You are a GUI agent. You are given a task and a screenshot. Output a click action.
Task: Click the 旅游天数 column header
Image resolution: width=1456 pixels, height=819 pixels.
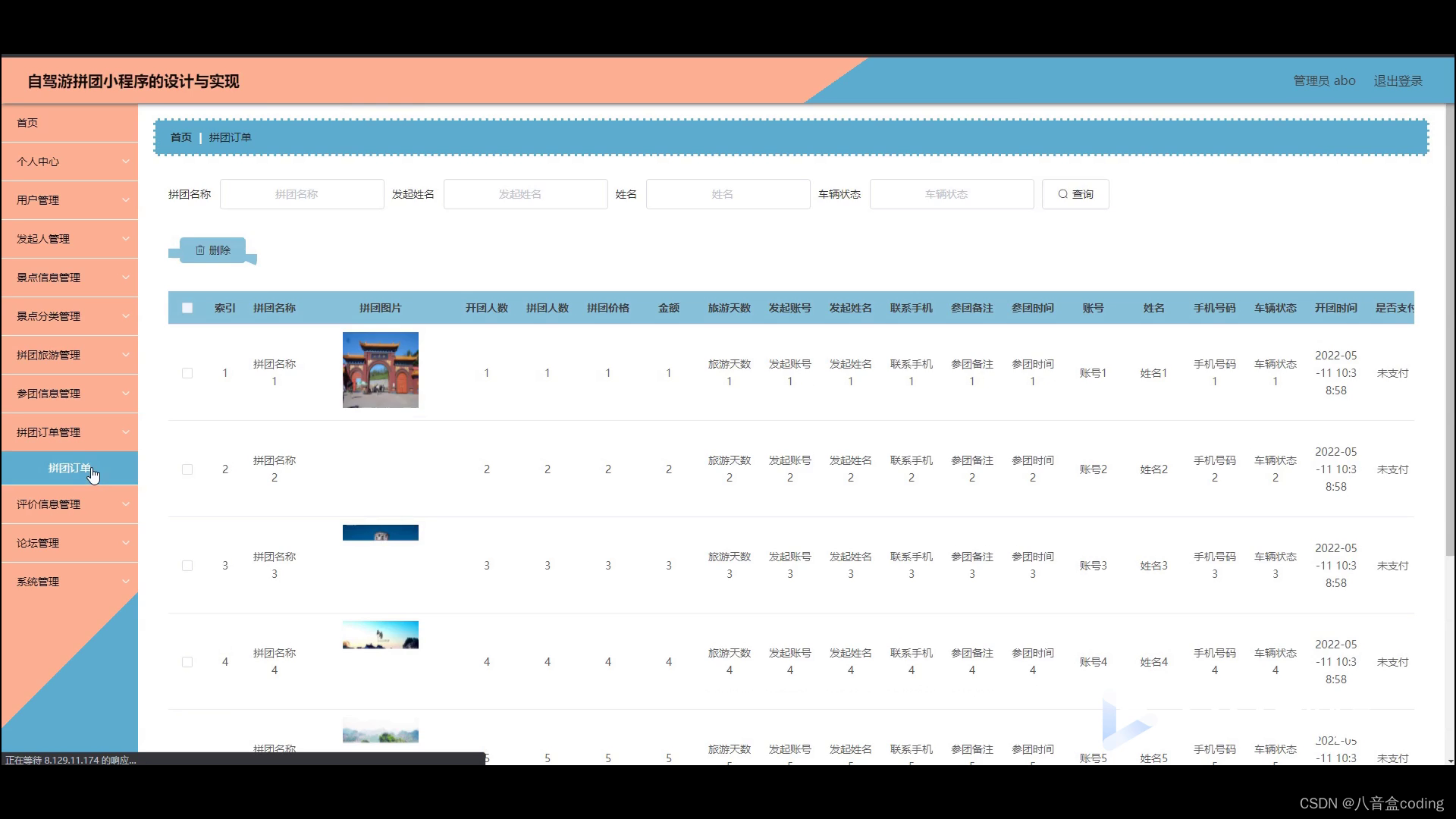(730, 308)
